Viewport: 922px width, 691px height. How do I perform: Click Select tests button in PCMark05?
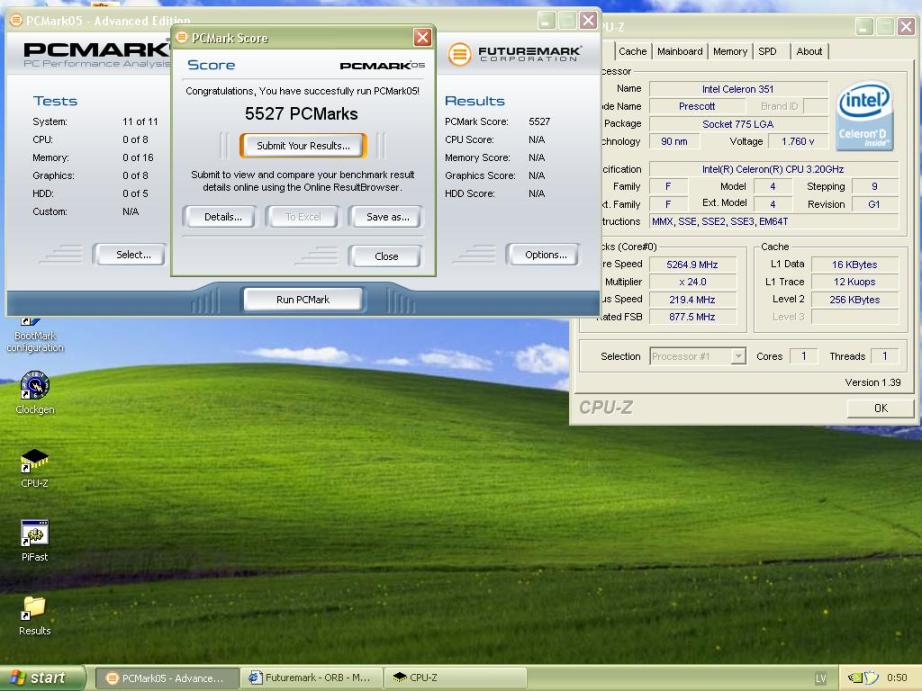tap(132, 255)
